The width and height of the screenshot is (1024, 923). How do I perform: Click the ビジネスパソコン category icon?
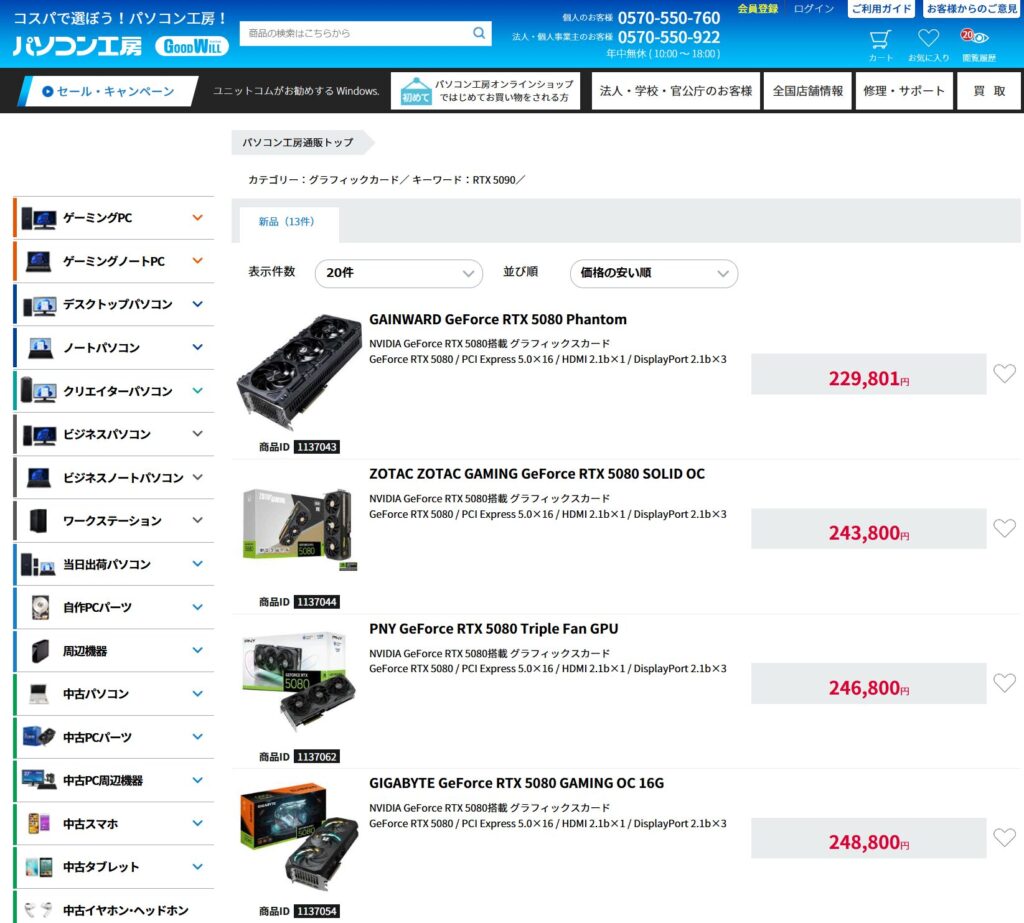(x=39, y=435)
